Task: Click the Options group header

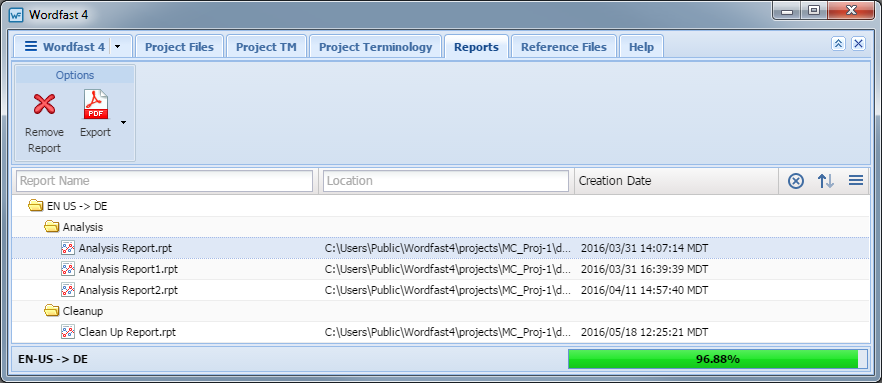Action: (75, 75)
